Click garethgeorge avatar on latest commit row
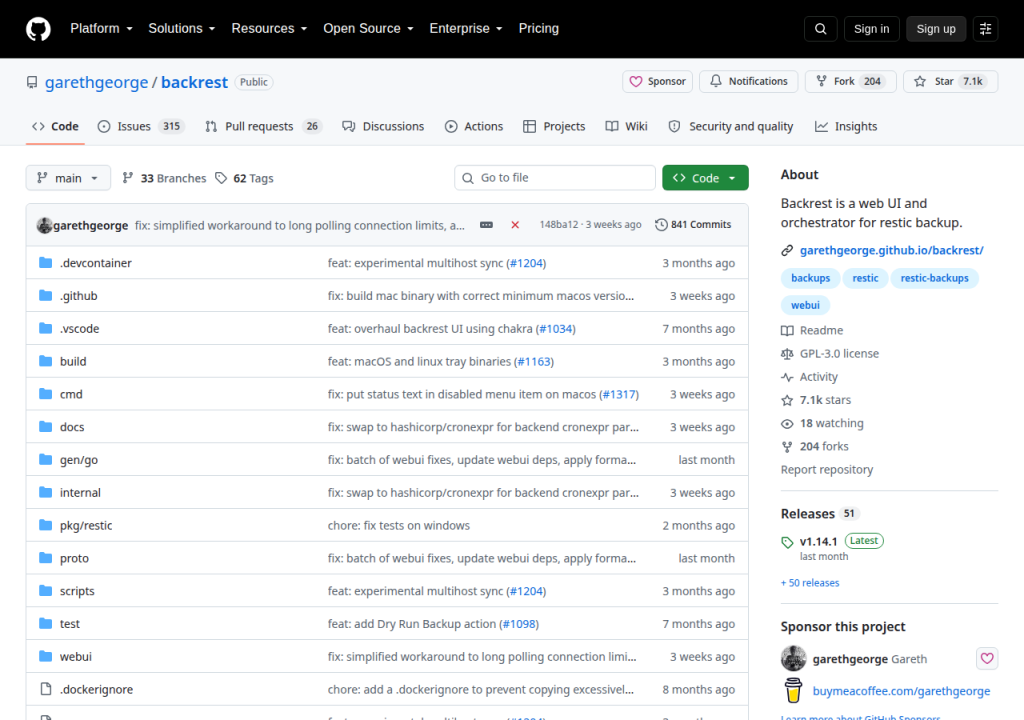Viewport: 1024px width, 720px height. (x=44, y=225)
